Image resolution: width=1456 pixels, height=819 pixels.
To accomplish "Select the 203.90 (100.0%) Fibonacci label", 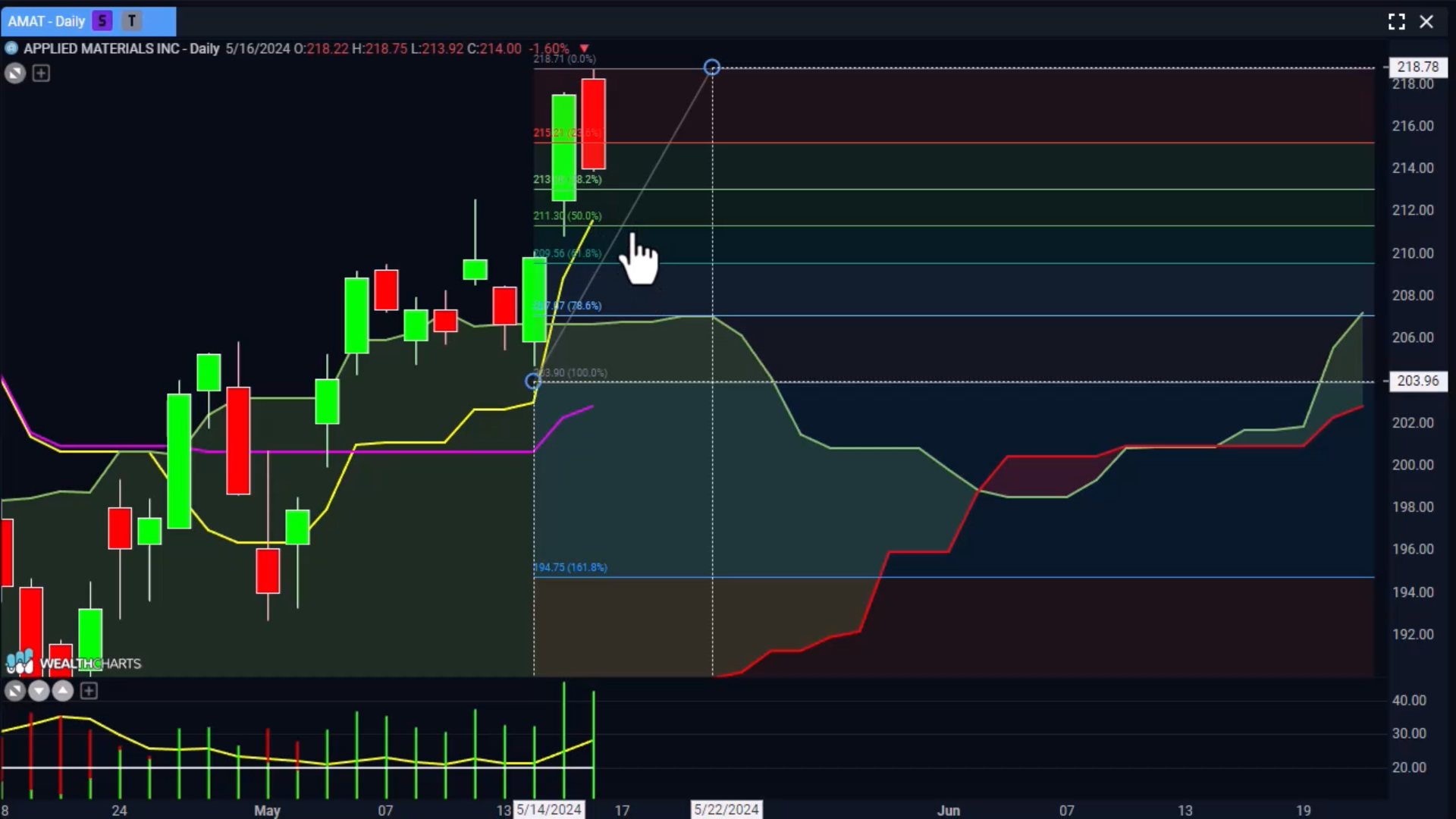I will (x=570, y=373).
